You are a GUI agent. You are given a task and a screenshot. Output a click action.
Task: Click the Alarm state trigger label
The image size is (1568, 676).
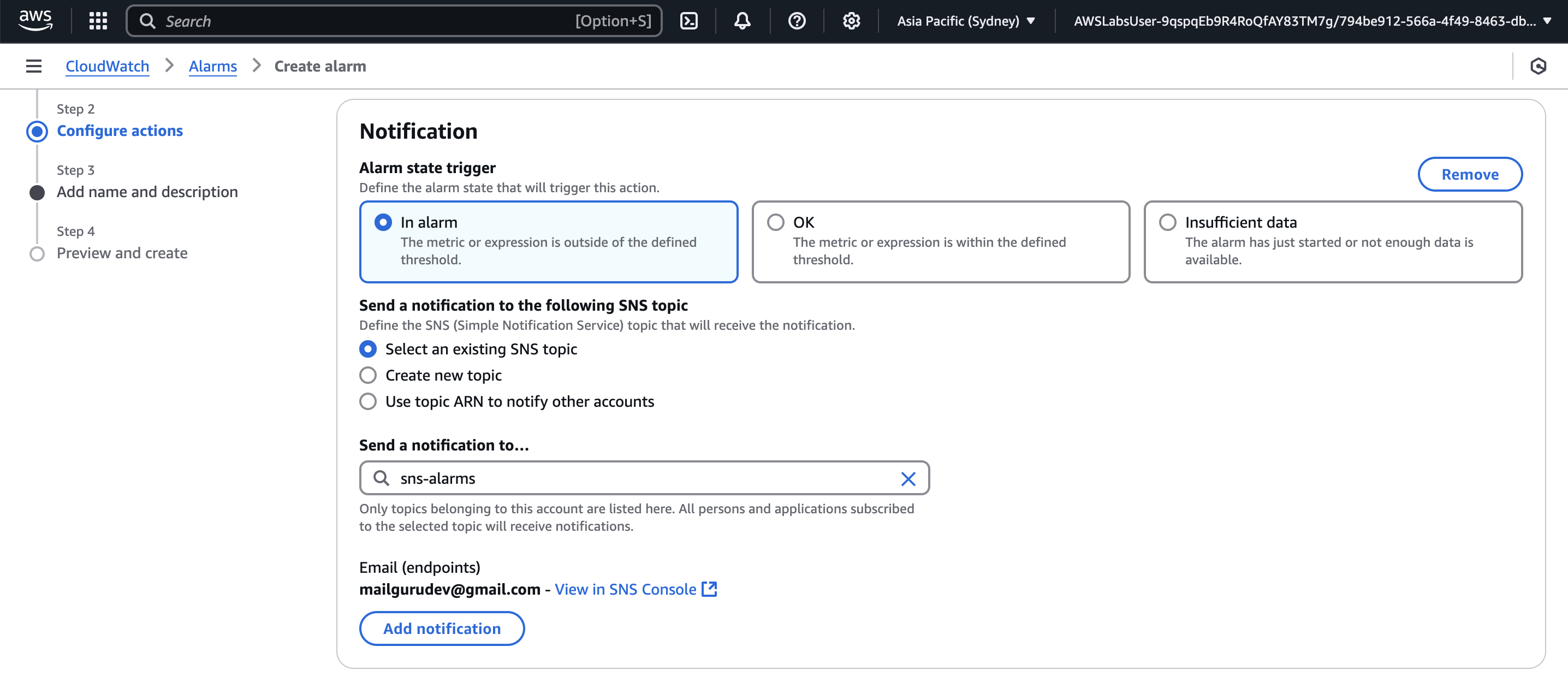pyautogui.click(x=427, y=168)
